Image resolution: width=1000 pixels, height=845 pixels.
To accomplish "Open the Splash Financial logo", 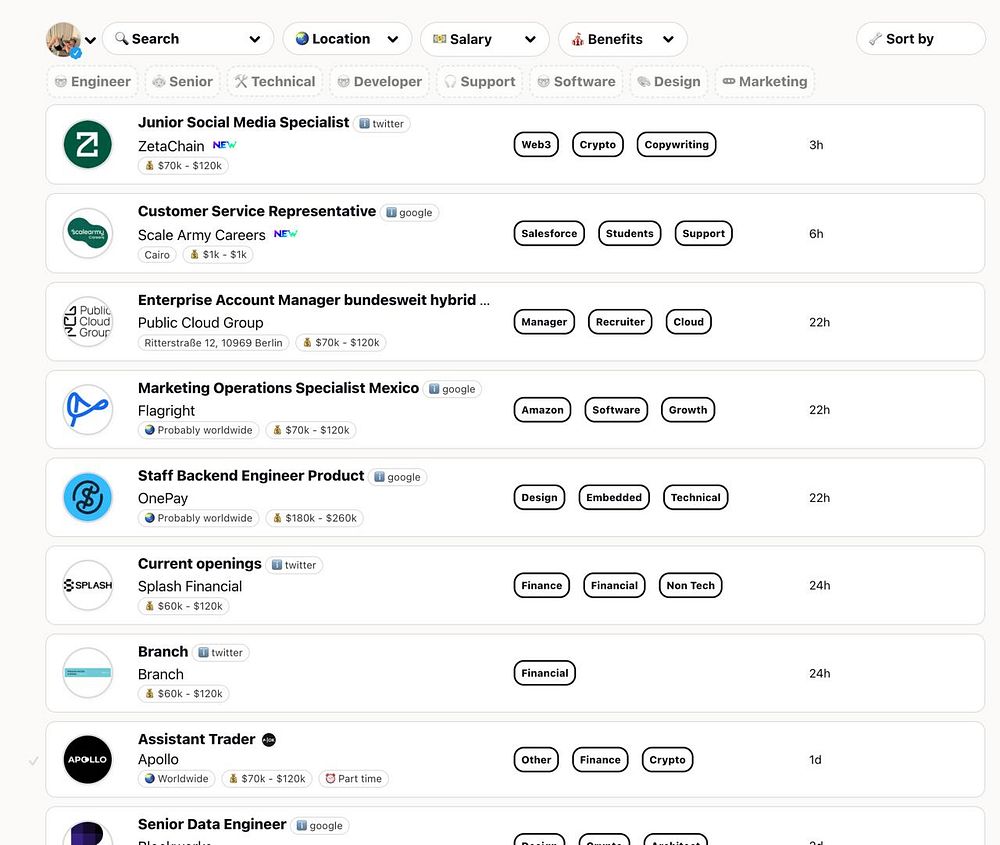I will coord(88,585).
